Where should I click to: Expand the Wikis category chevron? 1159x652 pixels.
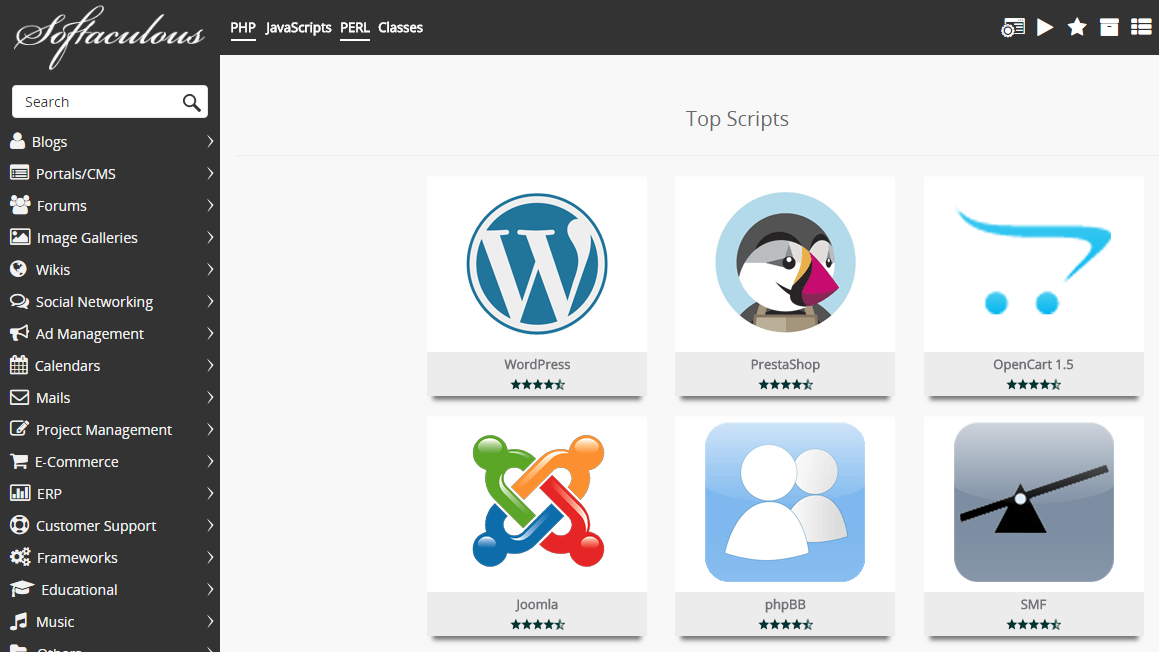210,269
